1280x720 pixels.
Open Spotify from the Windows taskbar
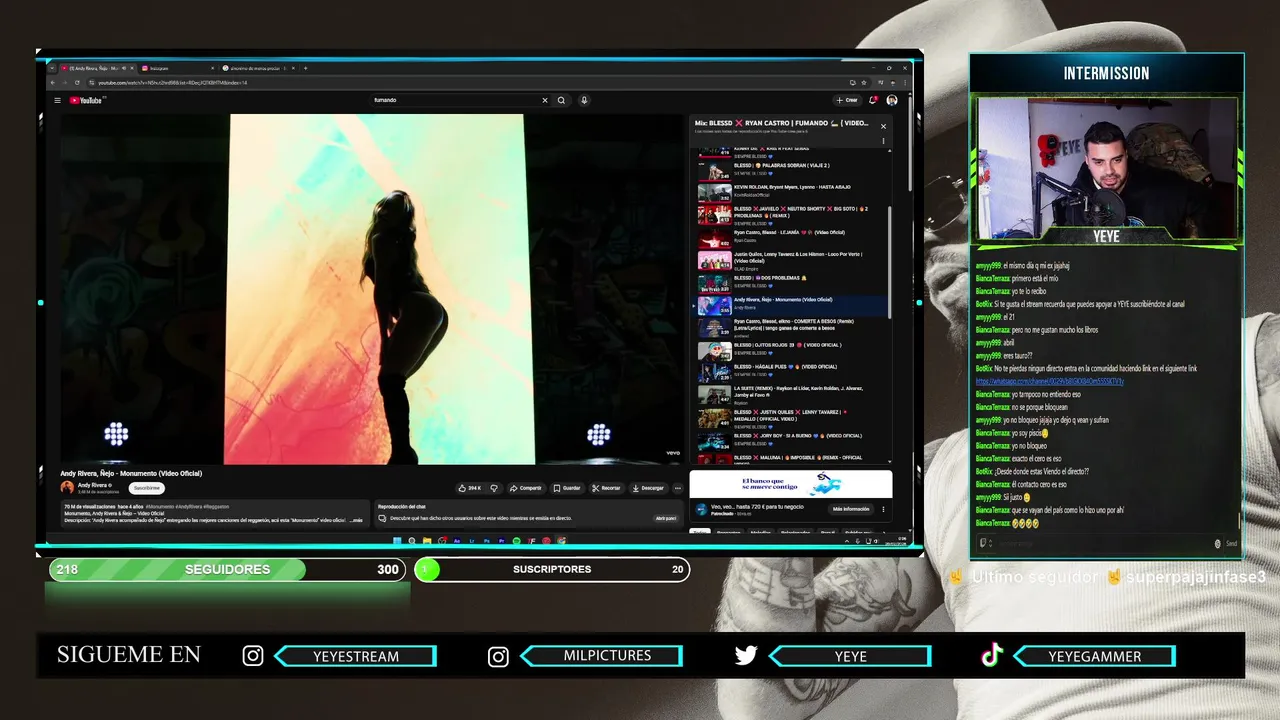click(x=516, y=541)
